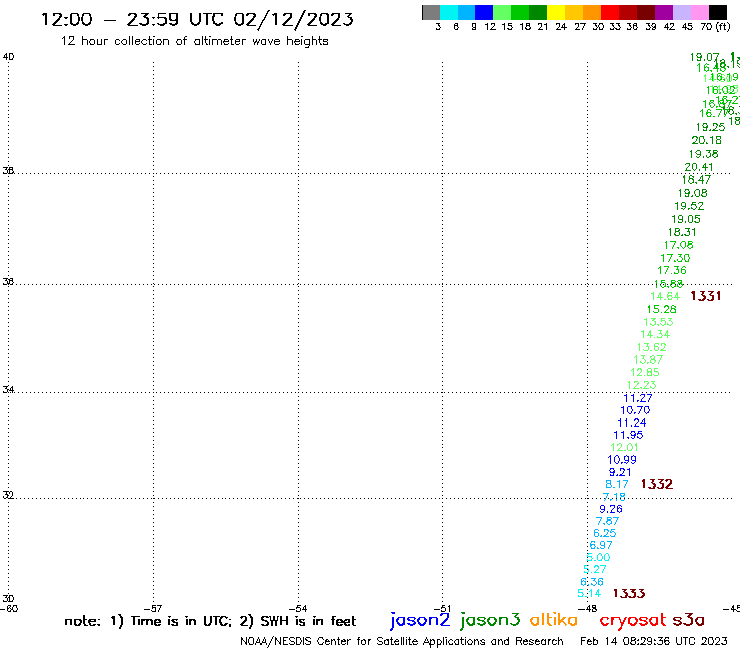
Task: Click the black swatch ending the scale
Action: [x=717, y=13]
